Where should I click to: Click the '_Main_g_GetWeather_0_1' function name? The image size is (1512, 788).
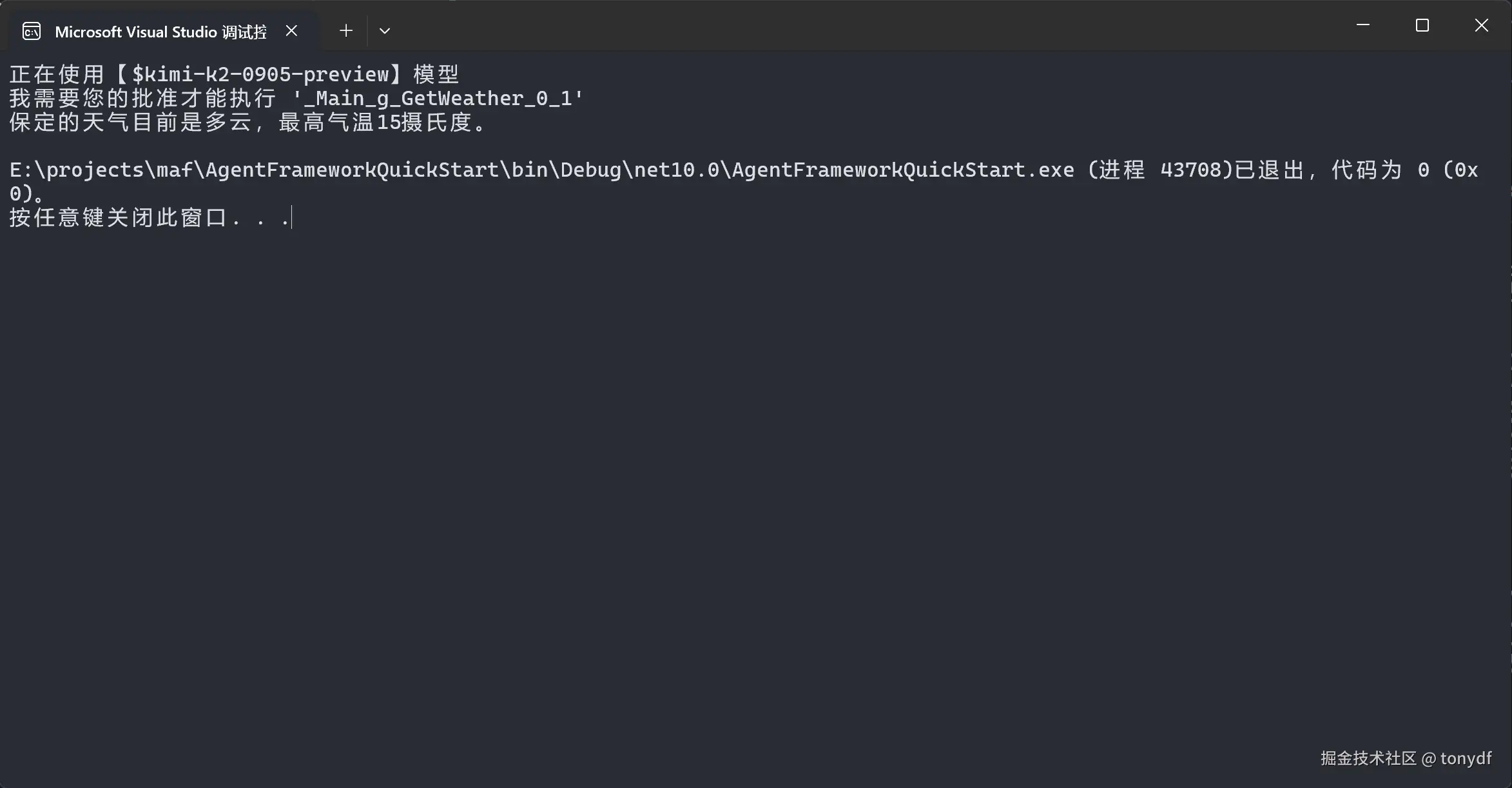coord(438,98)
